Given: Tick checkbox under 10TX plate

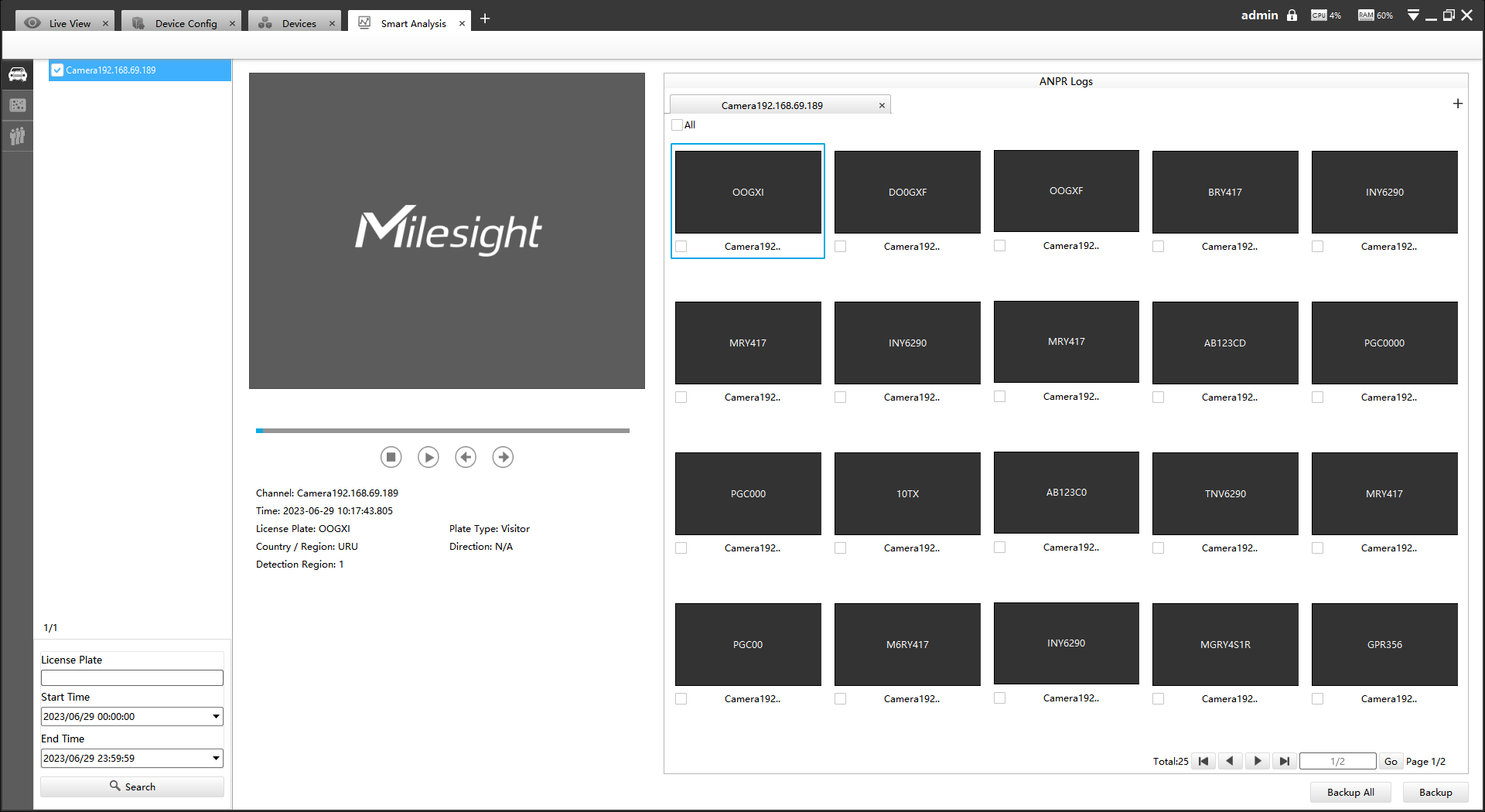Looking at the screenshot, I should click(841, 548).
